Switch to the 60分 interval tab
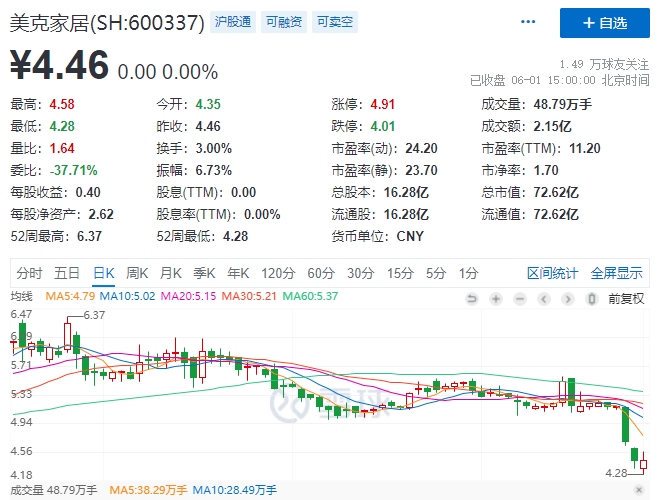658x500 pixels. click(x=321, y=273)
